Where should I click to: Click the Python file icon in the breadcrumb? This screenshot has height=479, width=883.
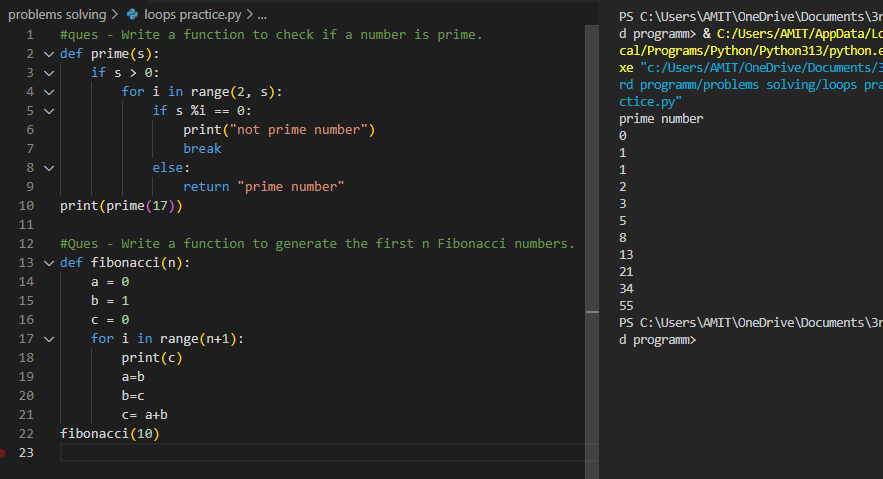coord(132,15)
